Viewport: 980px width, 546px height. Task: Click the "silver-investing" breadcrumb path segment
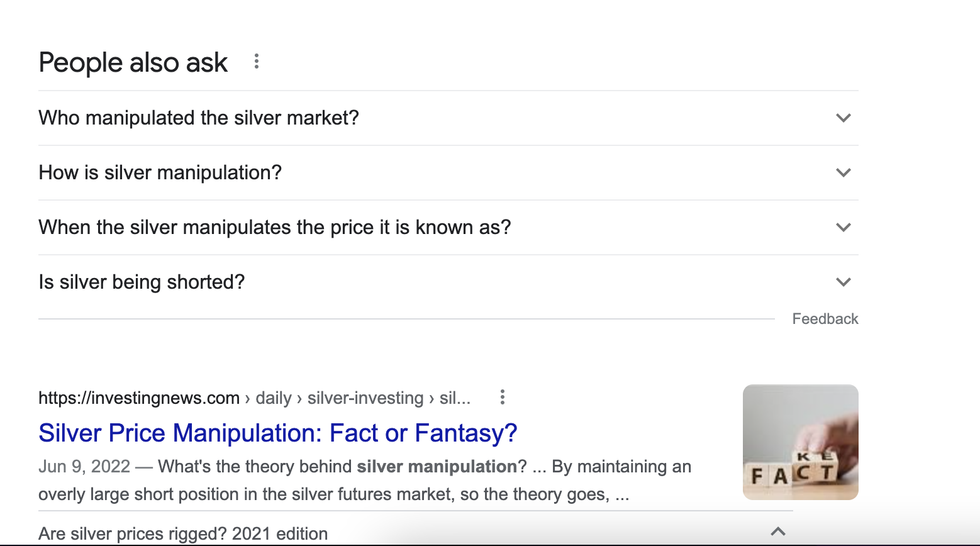[x=365, y=398]
